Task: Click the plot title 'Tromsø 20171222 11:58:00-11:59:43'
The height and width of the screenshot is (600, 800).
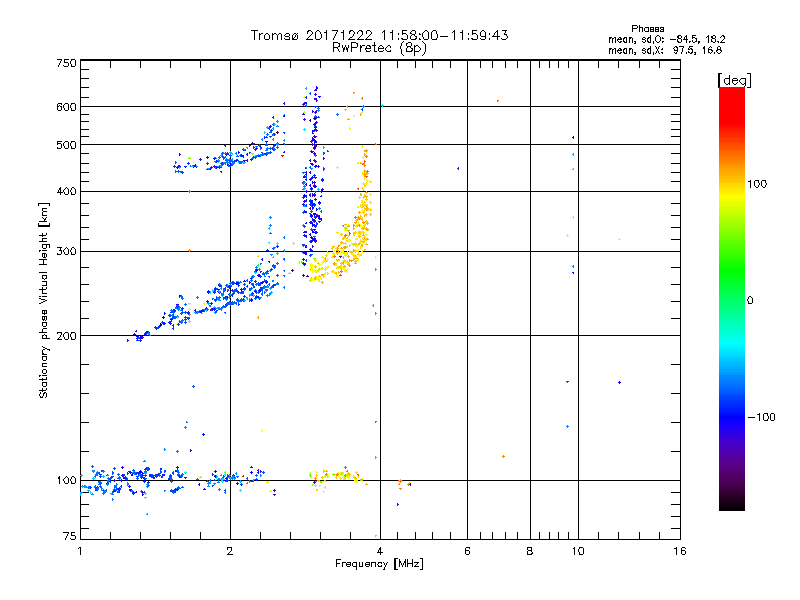Action: coord(379,35)
